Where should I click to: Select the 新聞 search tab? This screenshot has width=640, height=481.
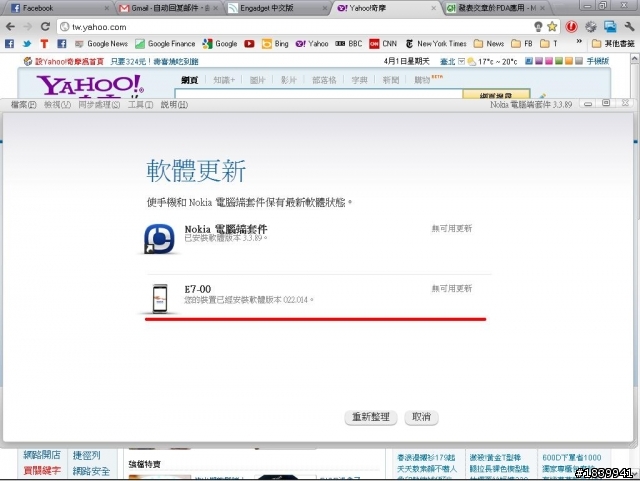391,80
